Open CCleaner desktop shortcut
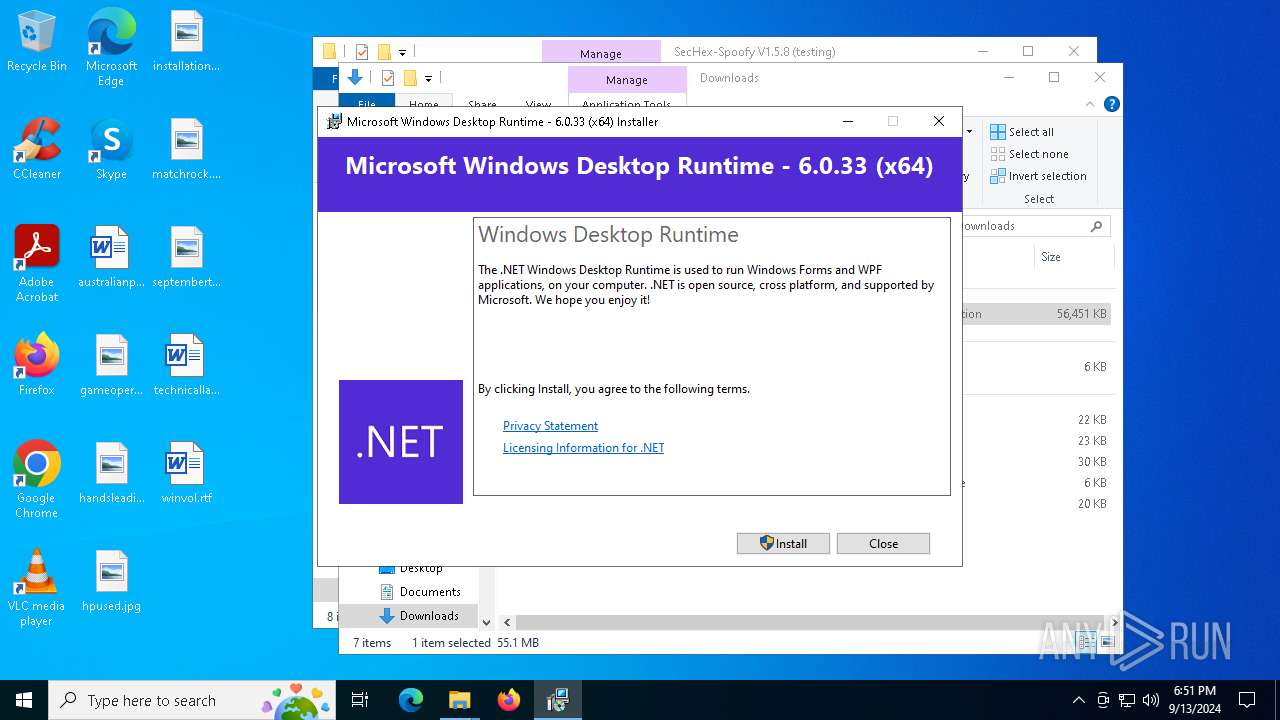Screen dimensions: 1280x720 point(37,149)
